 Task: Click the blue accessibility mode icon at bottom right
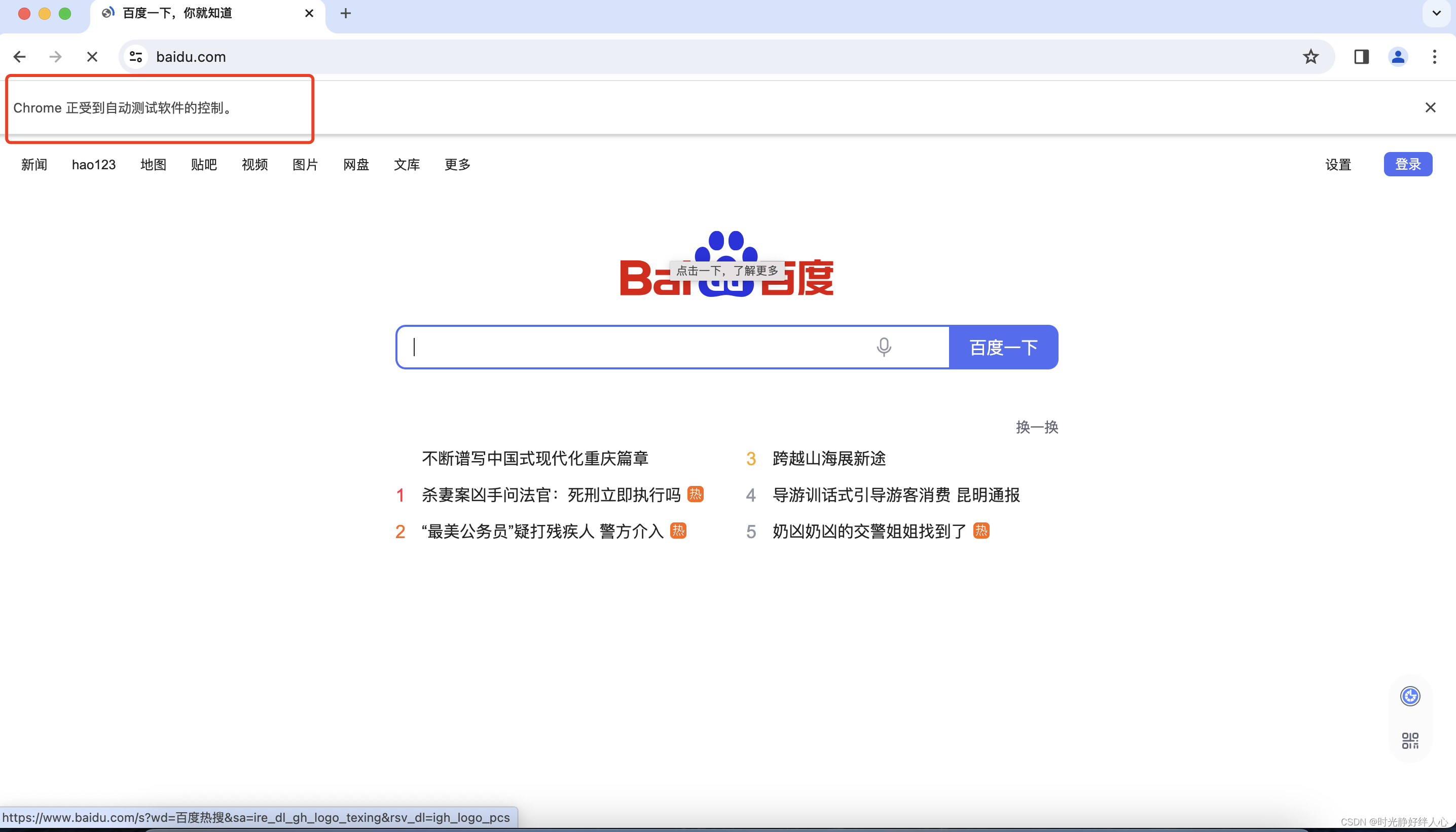[1409, 696]
